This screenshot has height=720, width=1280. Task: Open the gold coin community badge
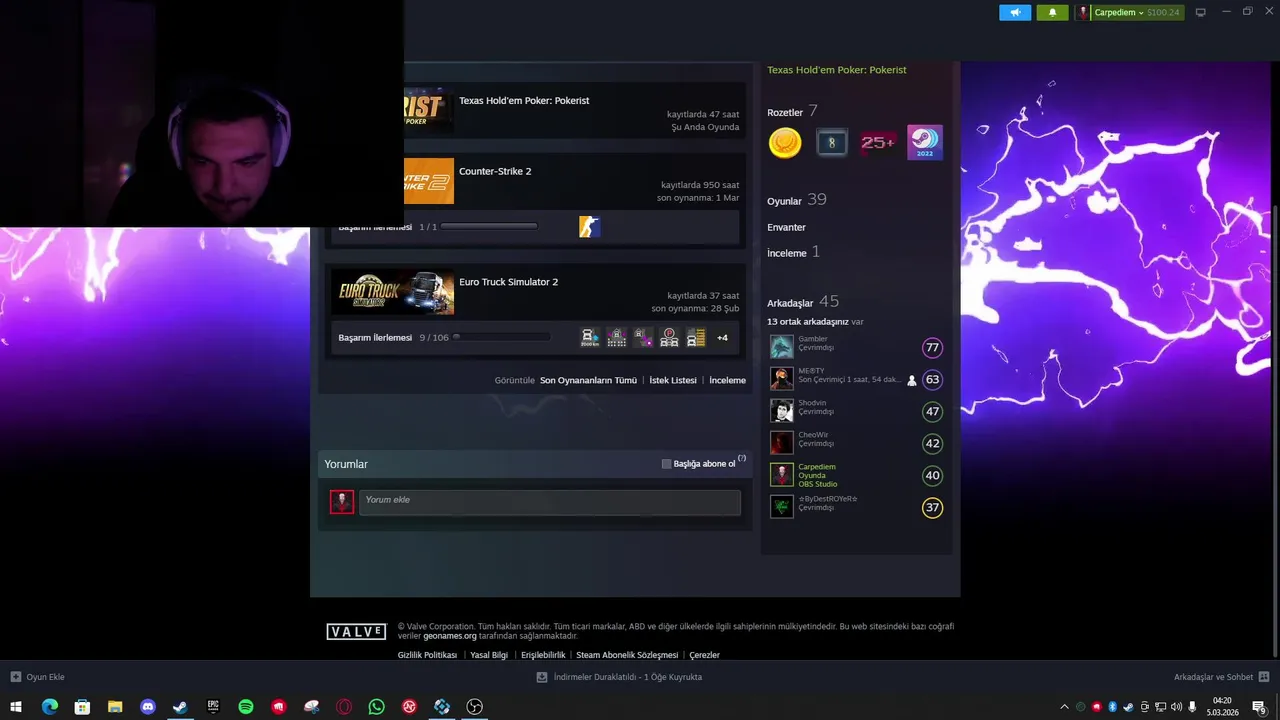click(x=785, y=143)
